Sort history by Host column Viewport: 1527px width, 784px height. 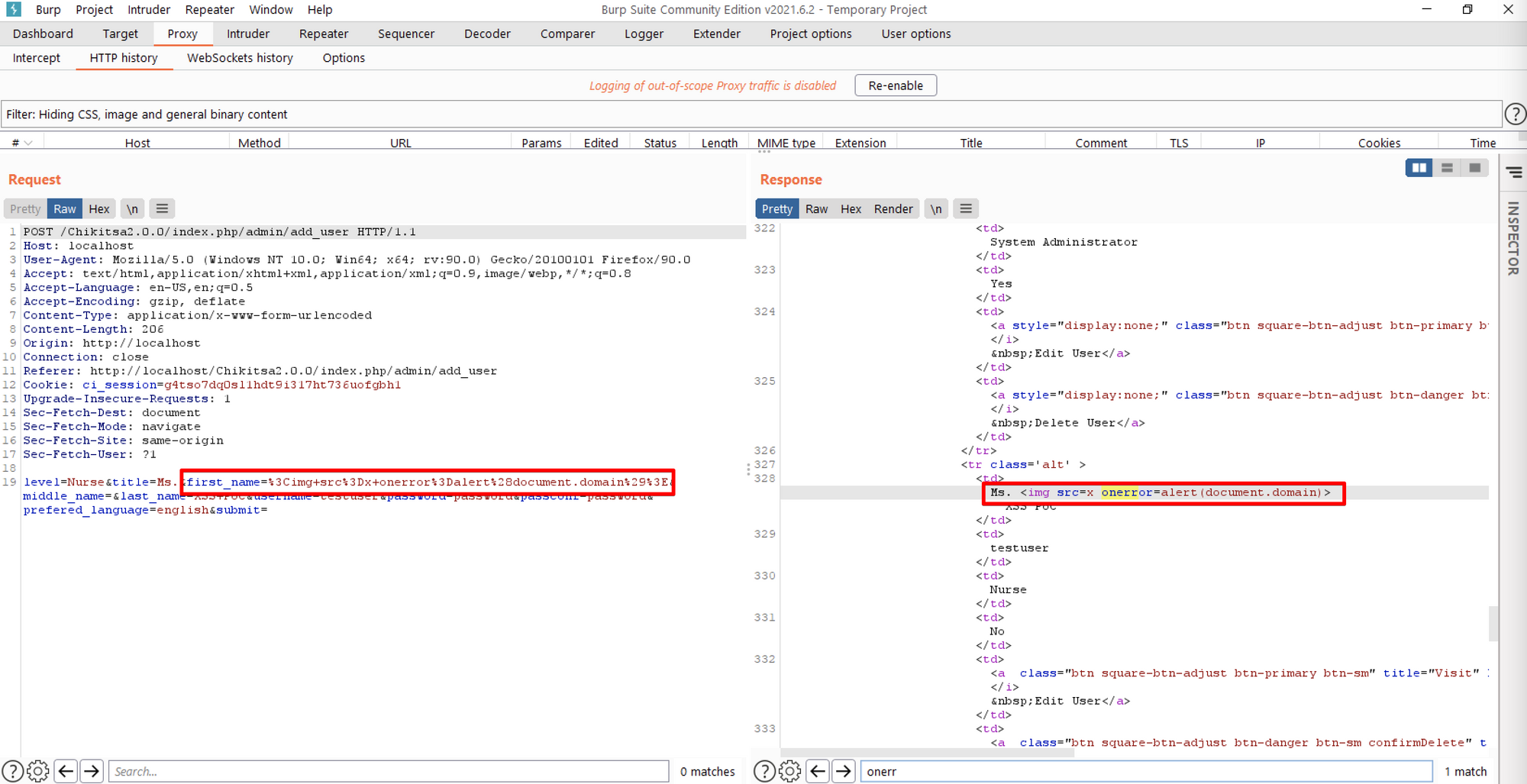(x=137, y=143)
